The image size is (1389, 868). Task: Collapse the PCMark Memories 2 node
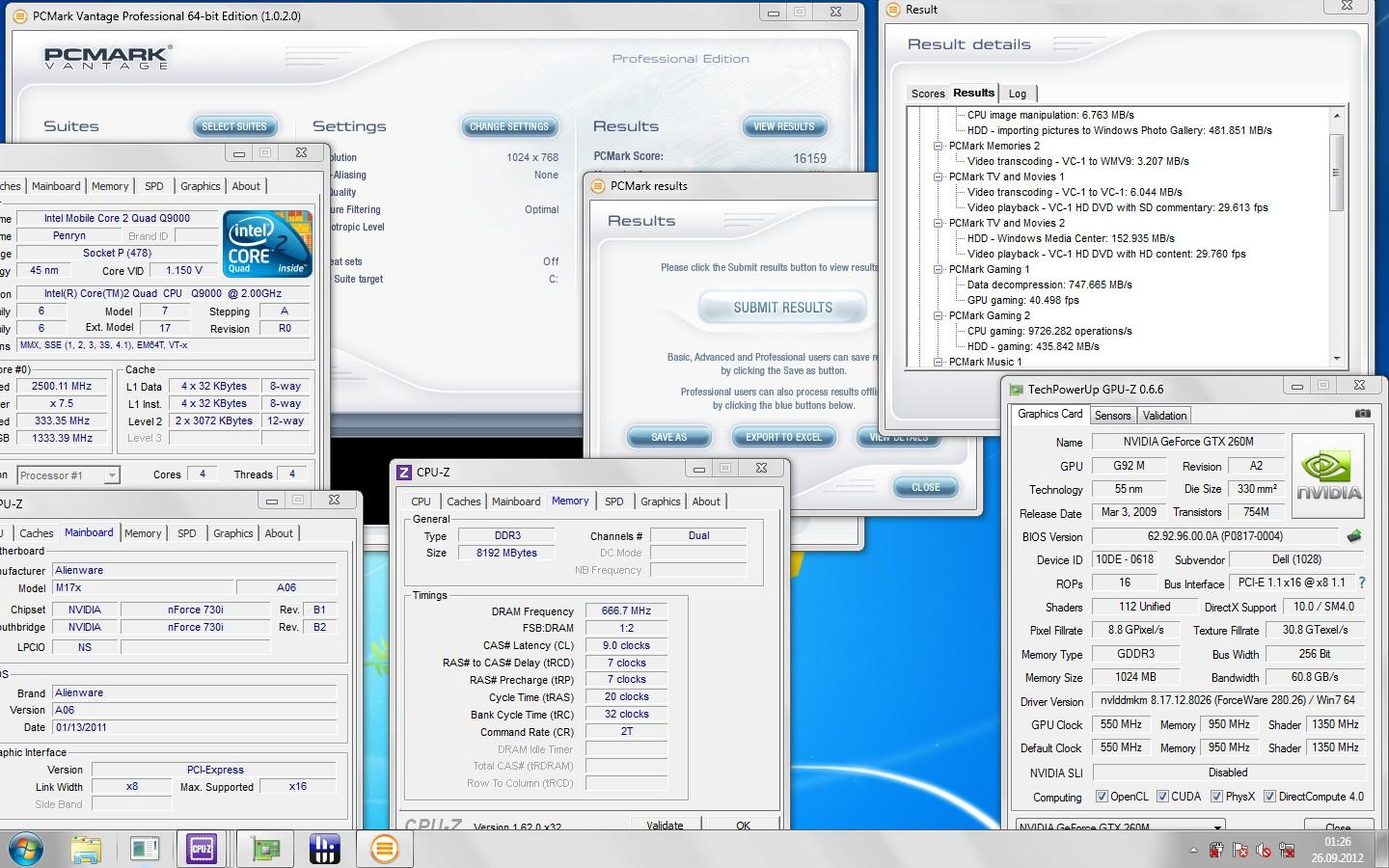point(938,146)
